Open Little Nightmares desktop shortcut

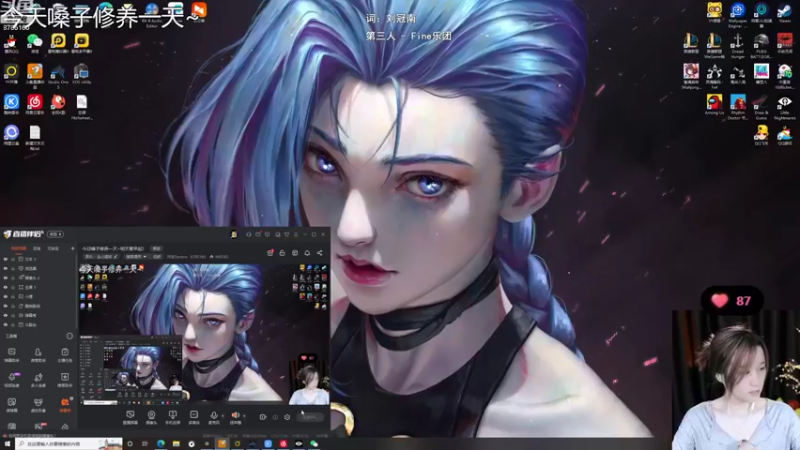point(784,107)
